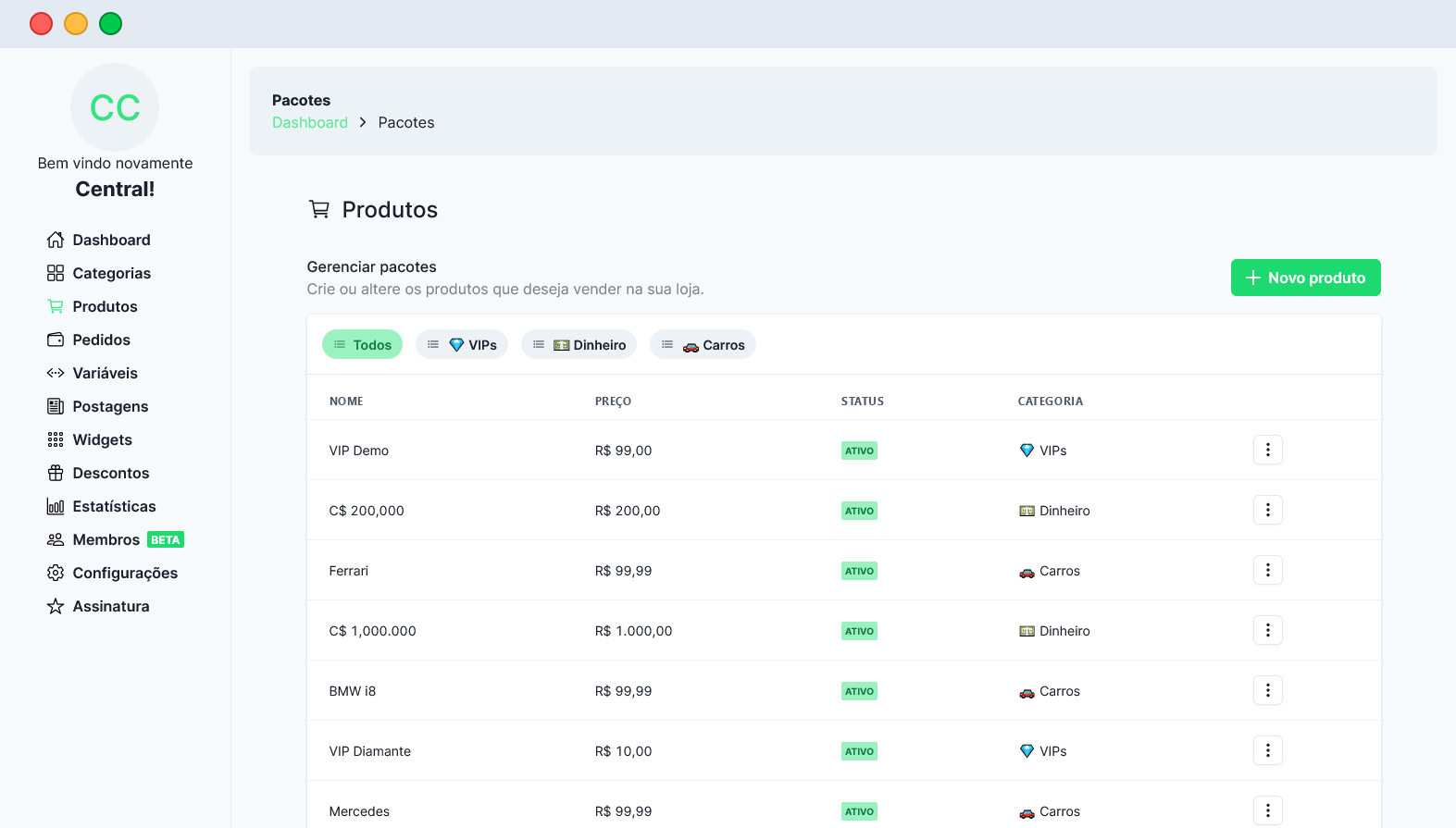
Task: Open actions menu for VIP Diamante row
Action: [1268, 750]
